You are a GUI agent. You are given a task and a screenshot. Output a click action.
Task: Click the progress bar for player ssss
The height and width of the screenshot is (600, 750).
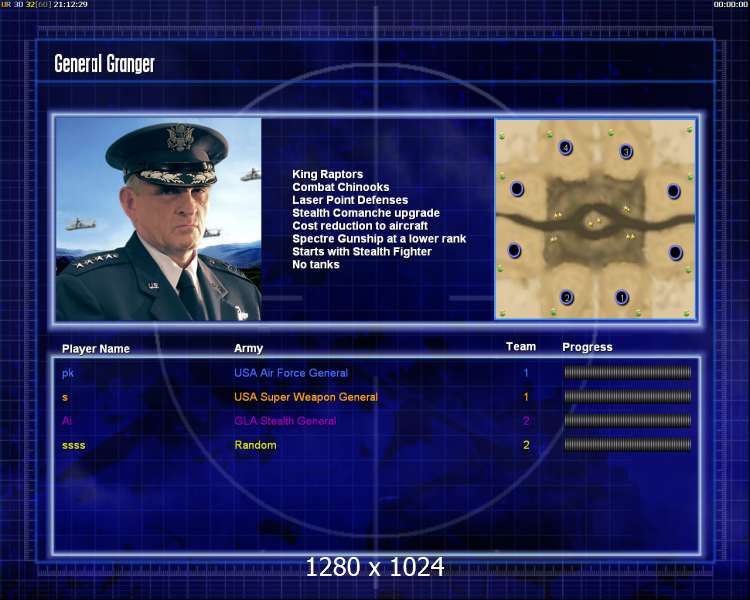(x=628, y=445)
